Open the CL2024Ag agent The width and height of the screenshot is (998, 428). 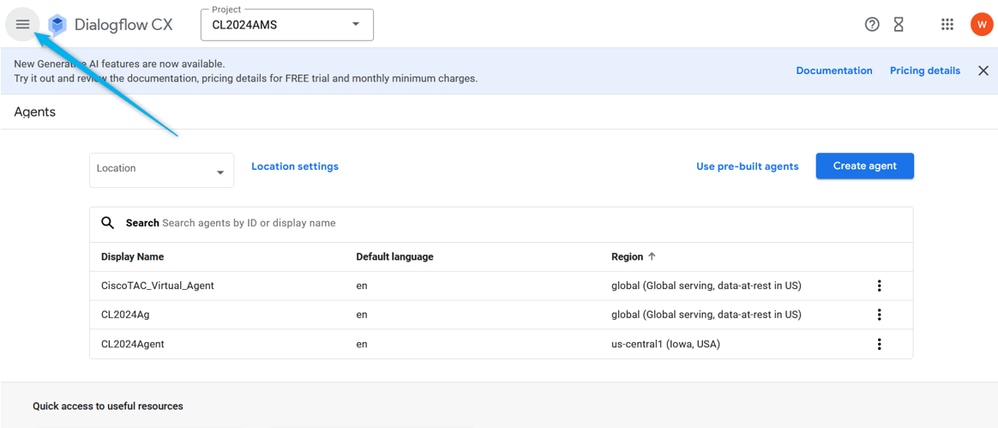125,315
